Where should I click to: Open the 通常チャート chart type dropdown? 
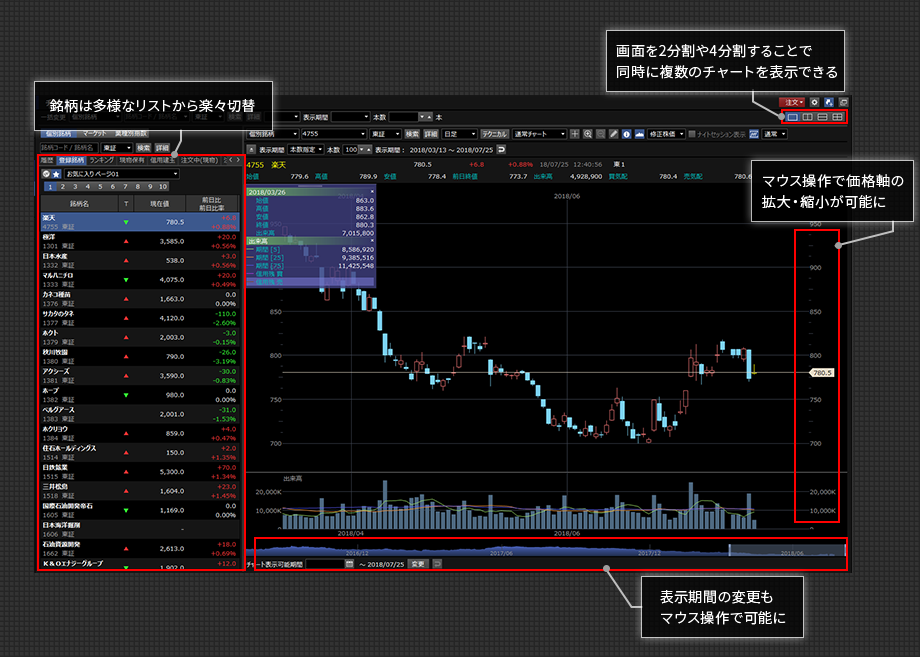pos(539,134)
